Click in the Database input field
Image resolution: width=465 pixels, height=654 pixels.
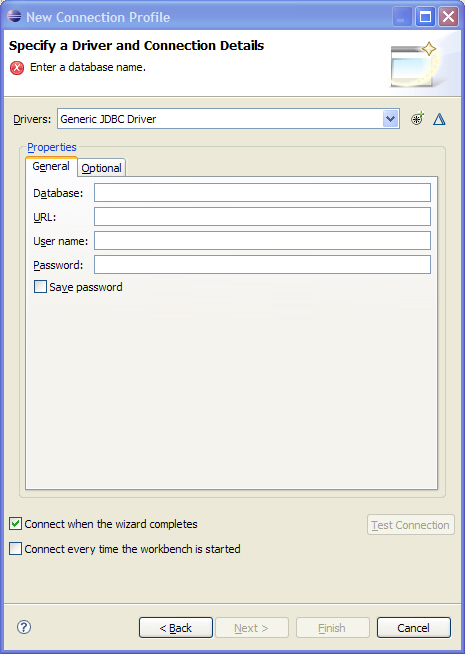262,193
